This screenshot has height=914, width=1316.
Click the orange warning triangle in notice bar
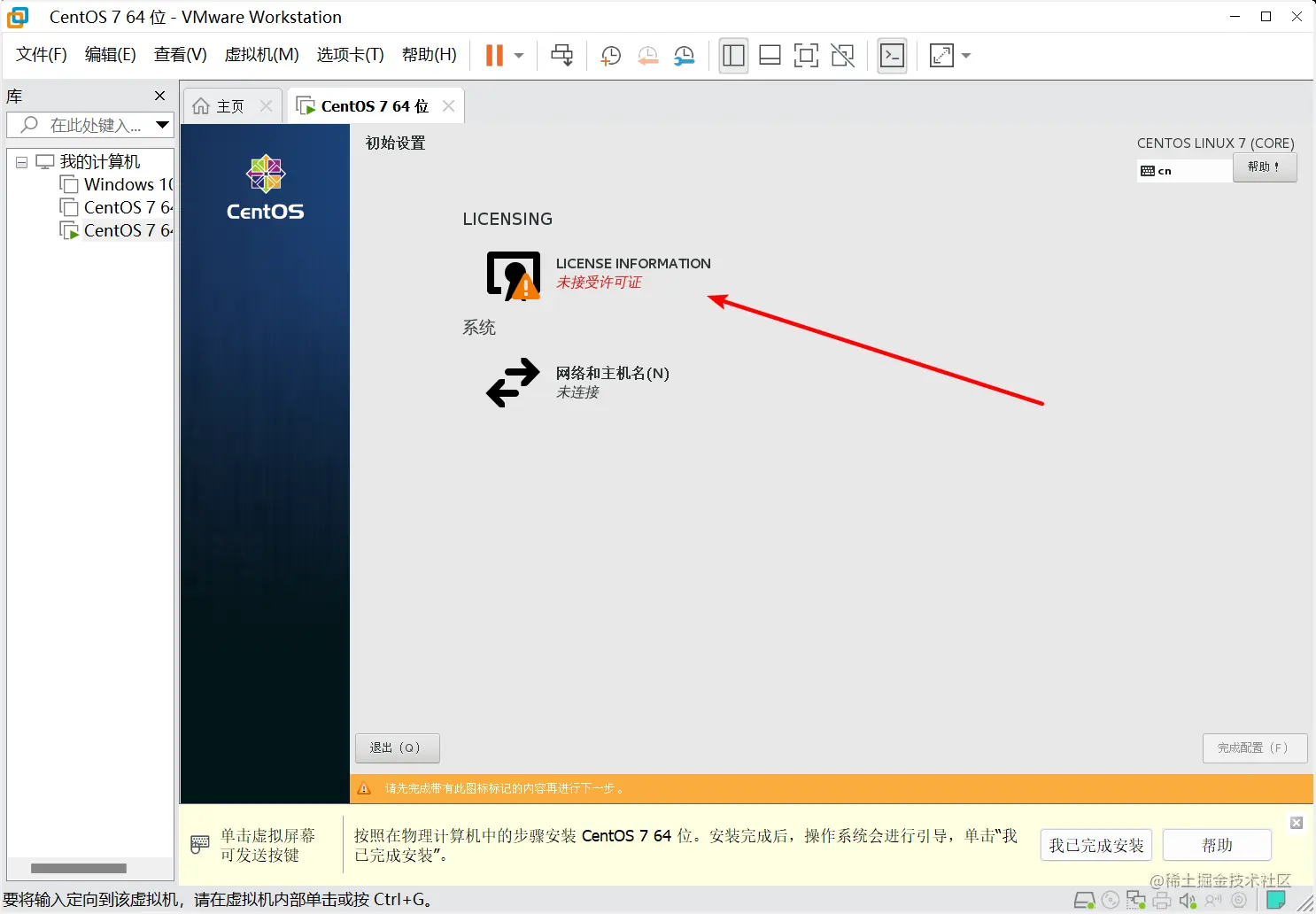(364, 788)
